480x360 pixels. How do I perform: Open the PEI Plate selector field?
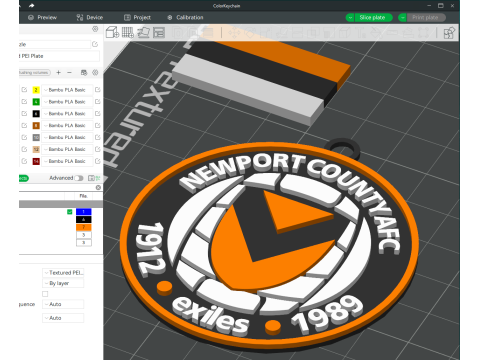coord(59,56)
